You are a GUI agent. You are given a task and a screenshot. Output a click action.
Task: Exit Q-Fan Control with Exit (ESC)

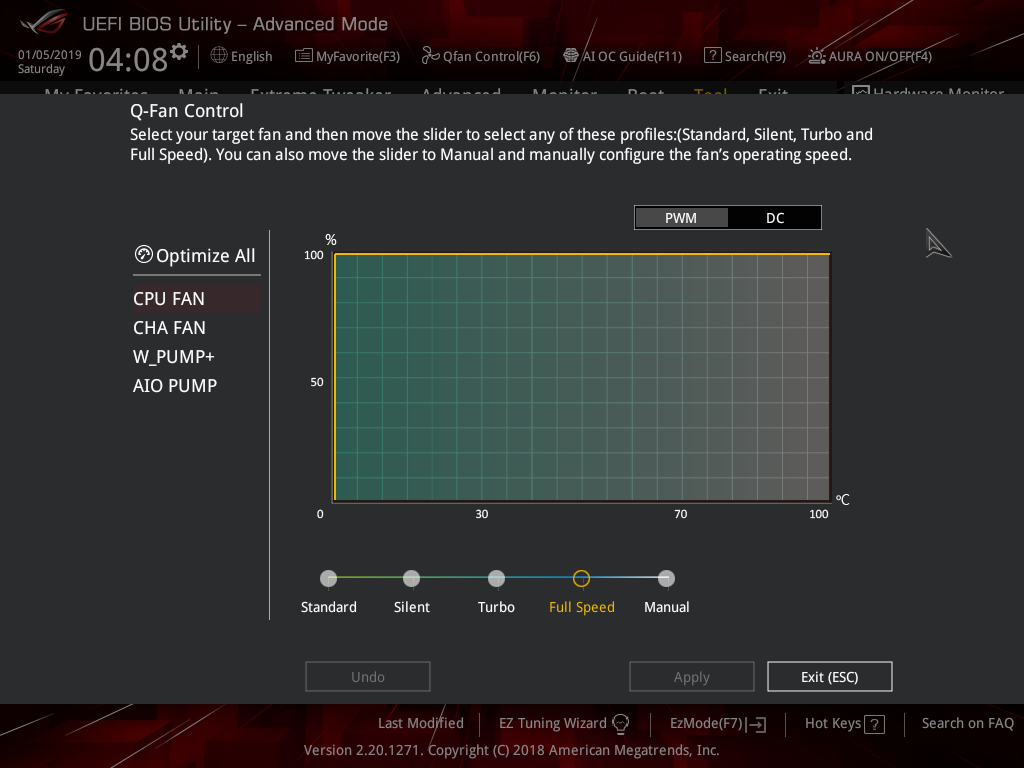tap(829, 676)
